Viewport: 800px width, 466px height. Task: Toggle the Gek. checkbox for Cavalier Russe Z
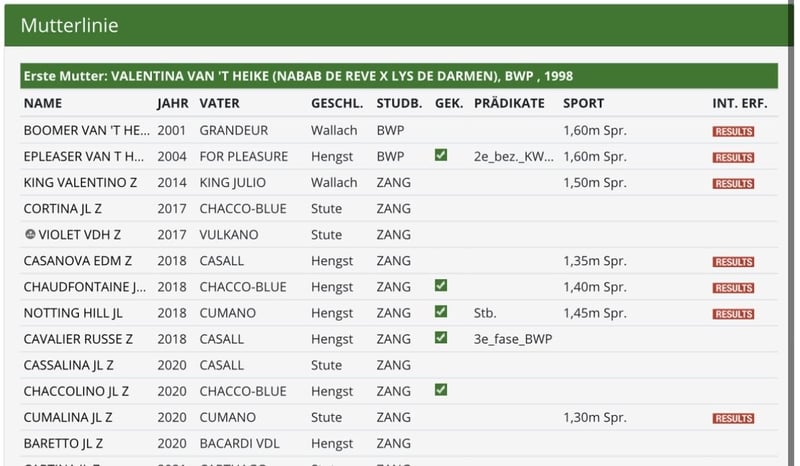click(441, 337)
